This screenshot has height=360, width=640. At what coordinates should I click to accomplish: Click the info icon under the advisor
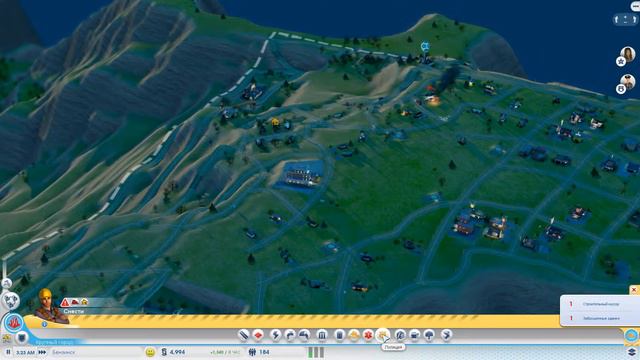click(44, 324)
